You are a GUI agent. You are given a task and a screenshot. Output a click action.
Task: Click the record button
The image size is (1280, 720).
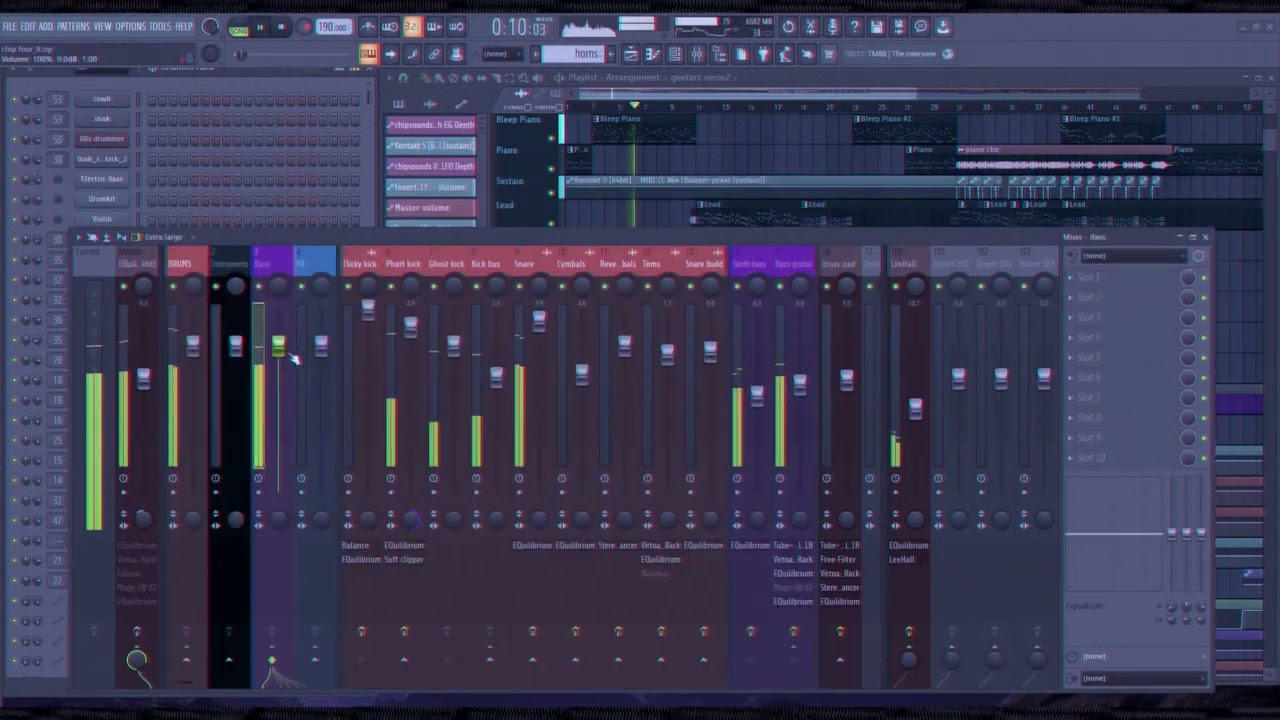coord(305,28)
